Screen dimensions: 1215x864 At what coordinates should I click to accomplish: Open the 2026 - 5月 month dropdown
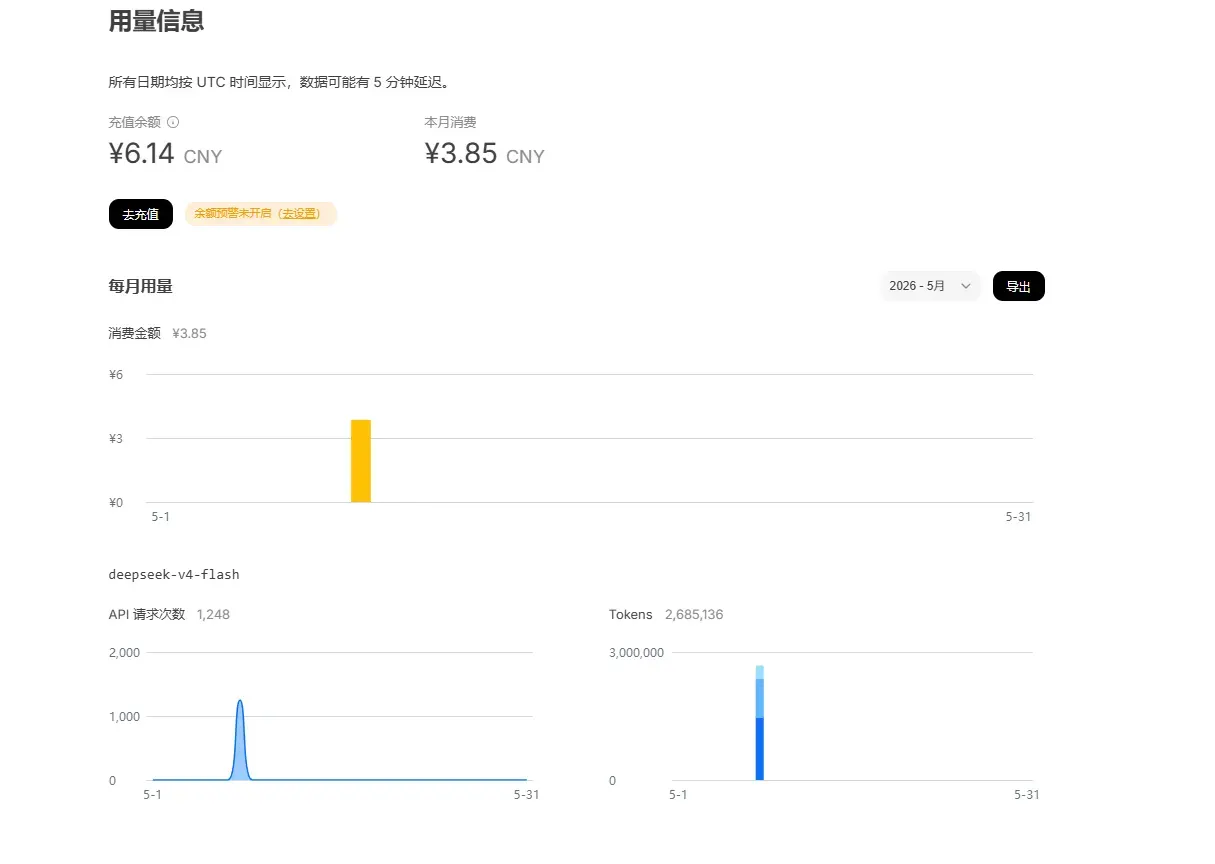[930, 286]
